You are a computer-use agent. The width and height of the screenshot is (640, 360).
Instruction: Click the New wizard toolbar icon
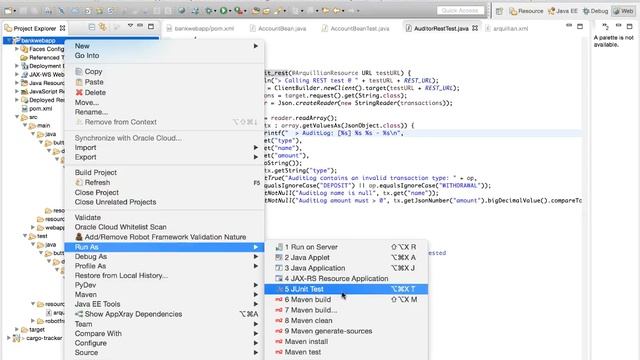pos(8,11)
